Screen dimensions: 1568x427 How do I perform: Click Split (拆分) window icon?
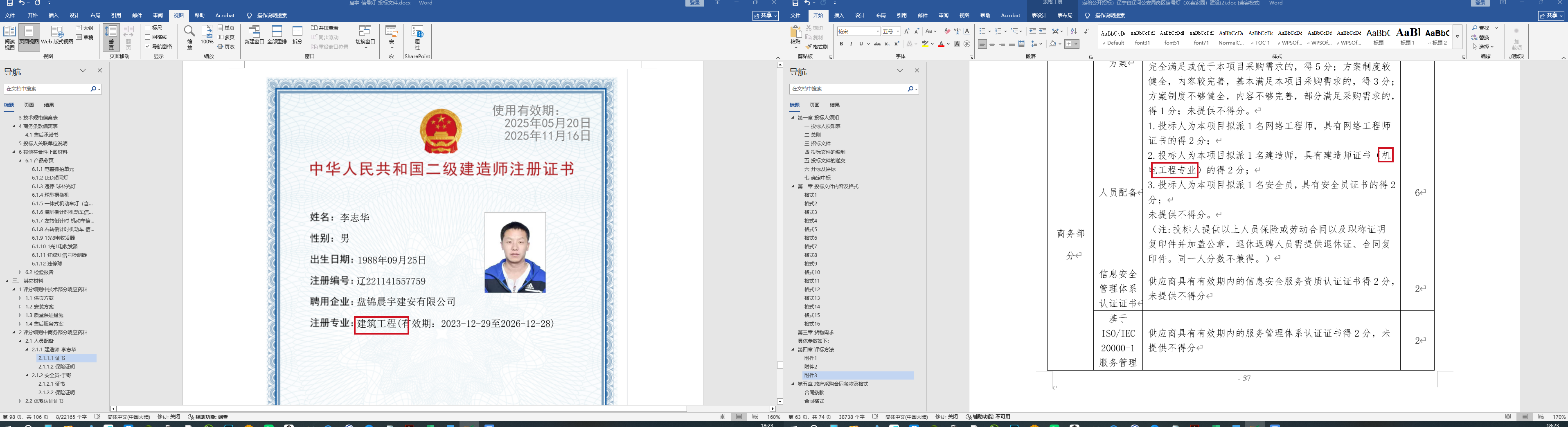[x=297, y=35]
